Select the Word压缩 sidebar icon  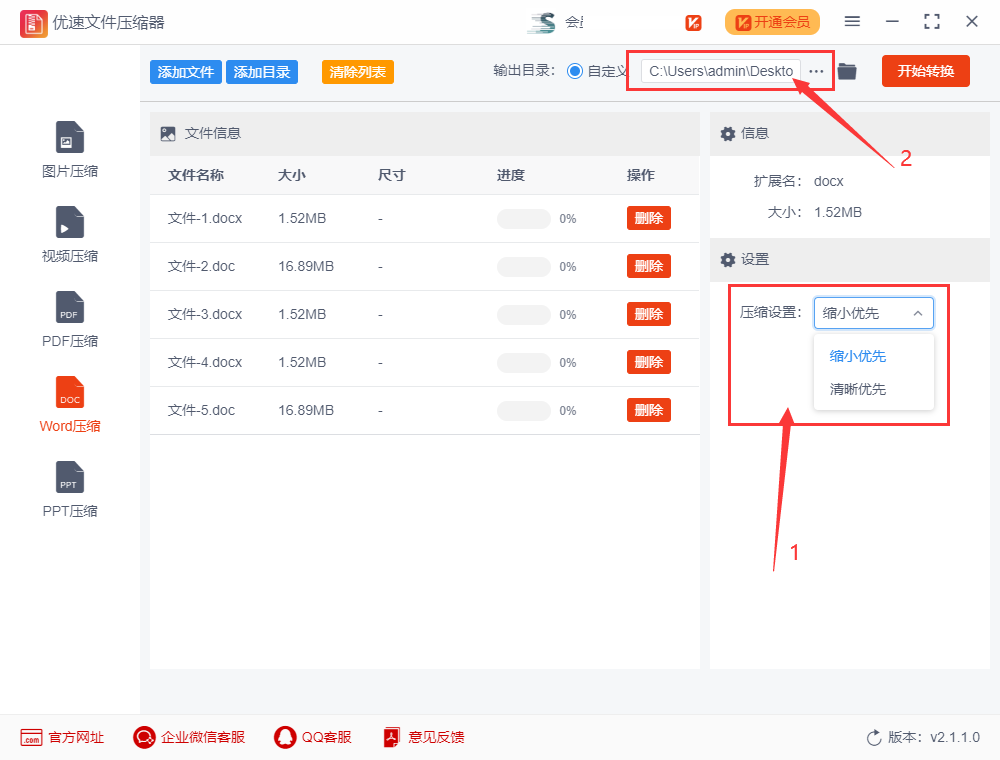[69, 402]
